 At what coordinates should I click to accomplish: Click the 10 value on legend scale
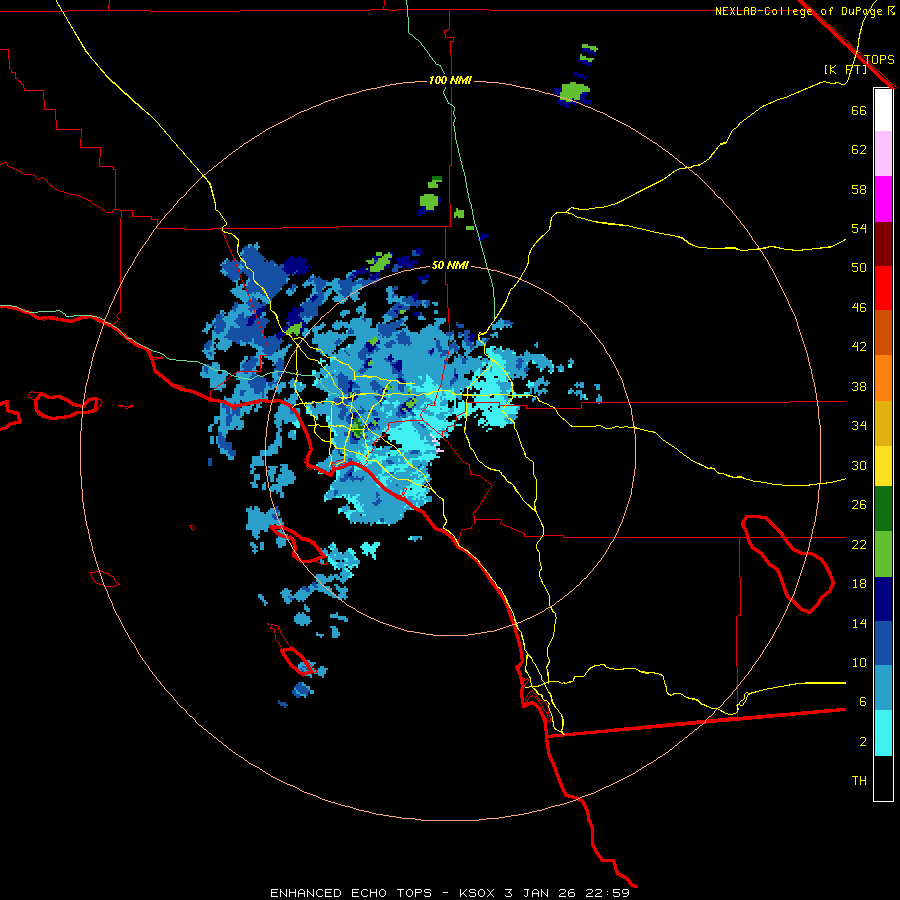[x=859, y=662]
